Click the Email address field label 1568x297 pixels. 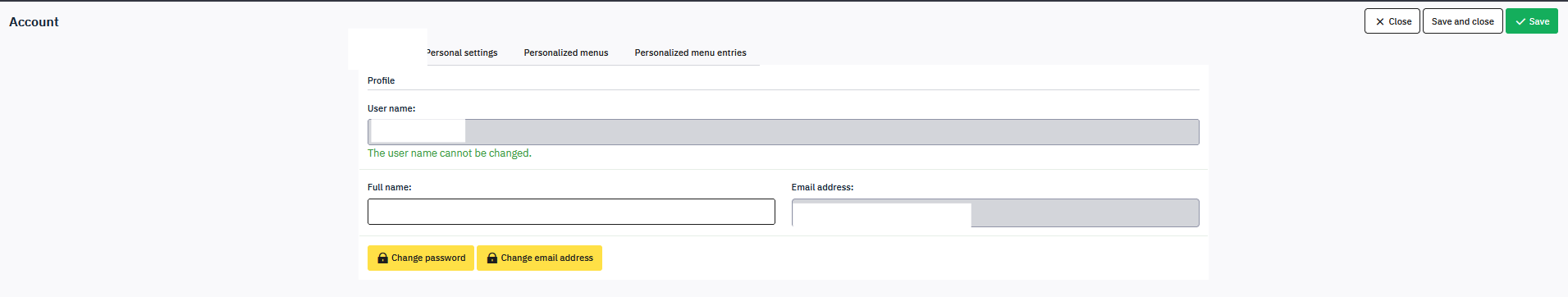pos(822,187)
